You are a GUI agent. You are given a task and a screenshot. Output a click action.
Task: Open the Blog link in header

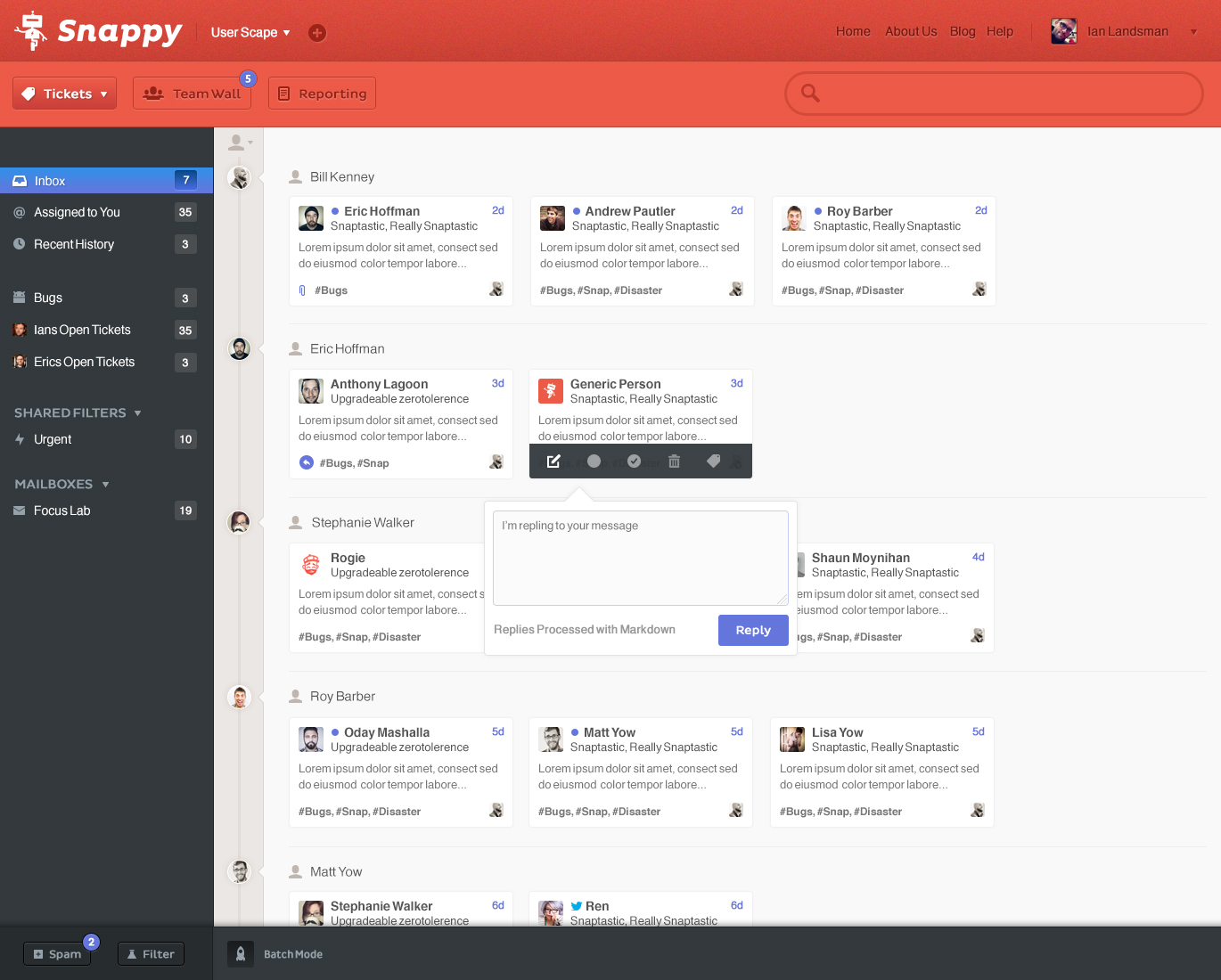963,31
